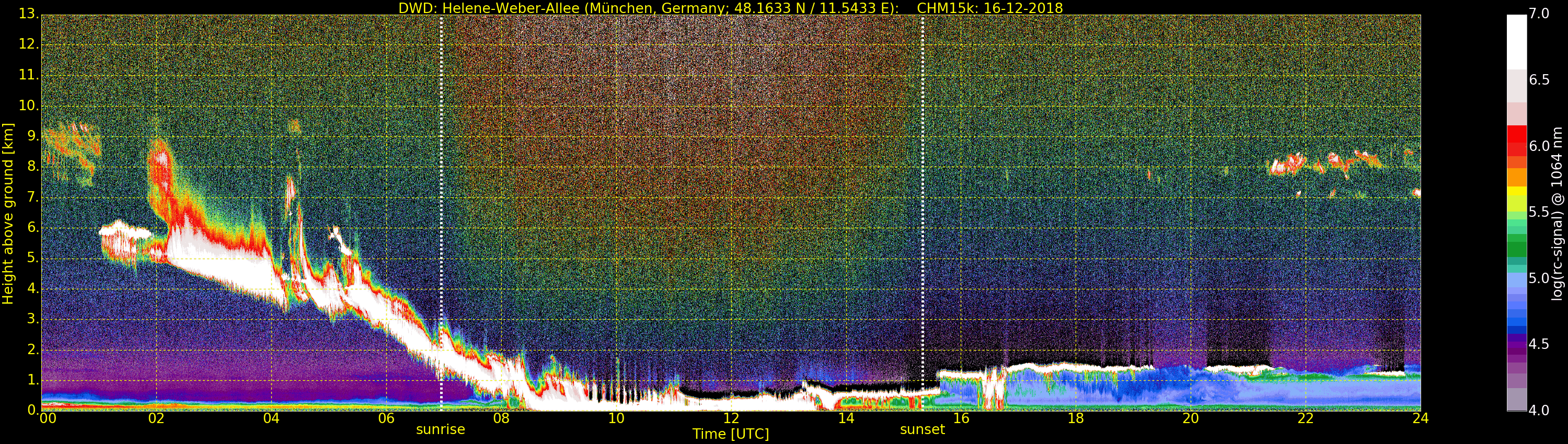Click the time axis tick '10'
Image resolution: width=1568 pixels, height=444 pixels.
(616, 418)
